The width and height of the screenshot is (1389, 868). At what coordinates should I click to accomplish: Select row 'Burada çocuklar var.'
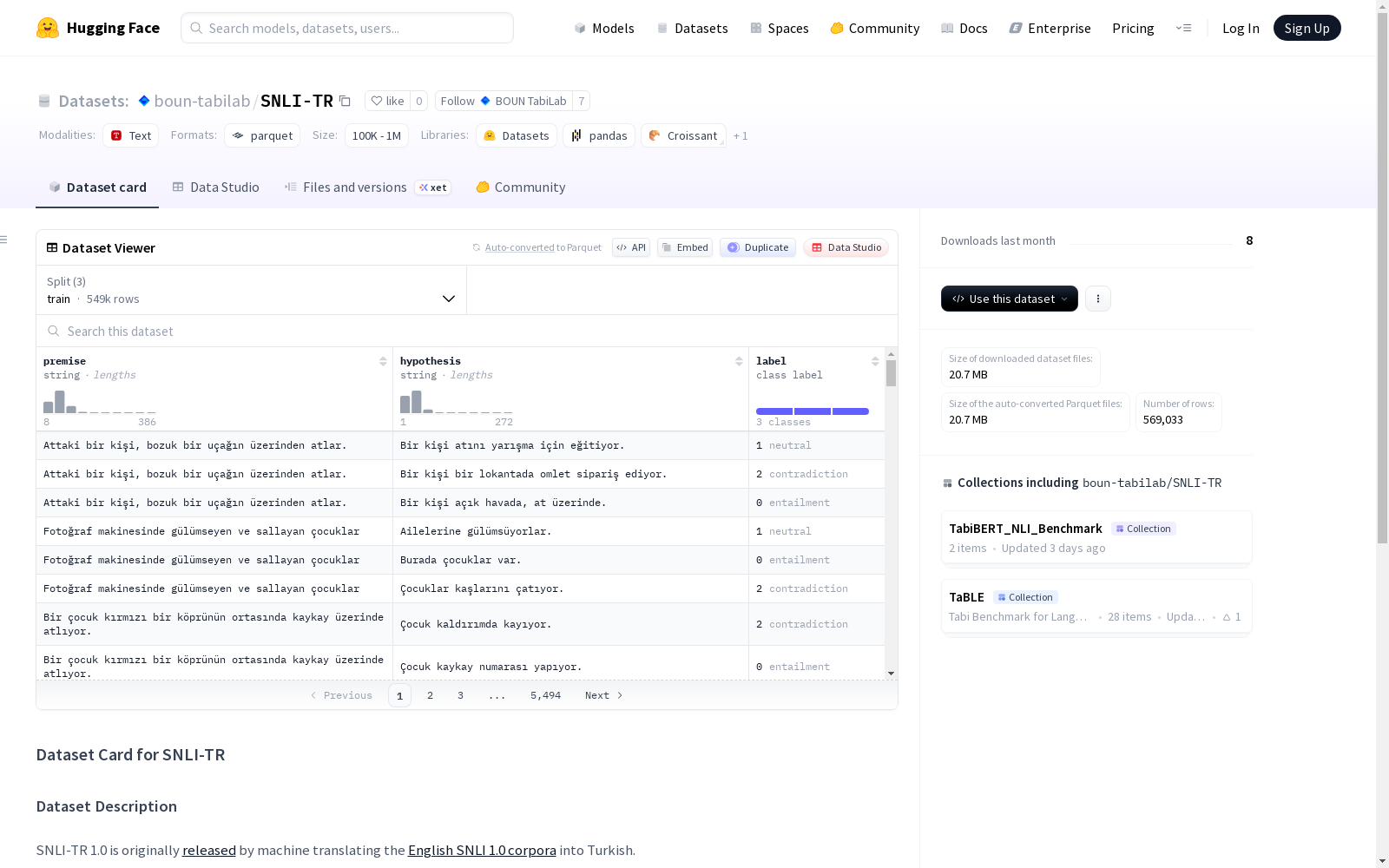click(460, 560)
